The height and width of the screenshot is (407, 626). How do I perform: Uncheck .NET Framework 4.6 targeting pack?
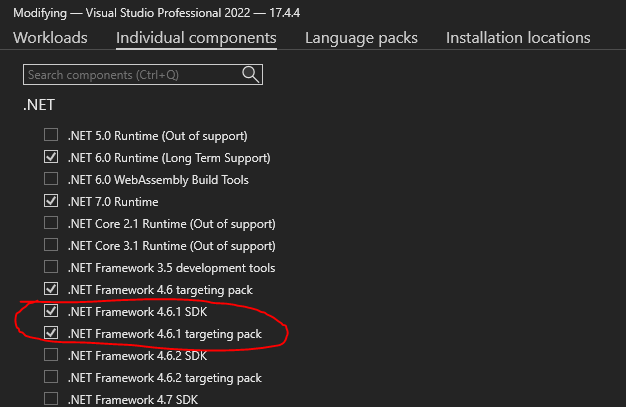point(51,289)
